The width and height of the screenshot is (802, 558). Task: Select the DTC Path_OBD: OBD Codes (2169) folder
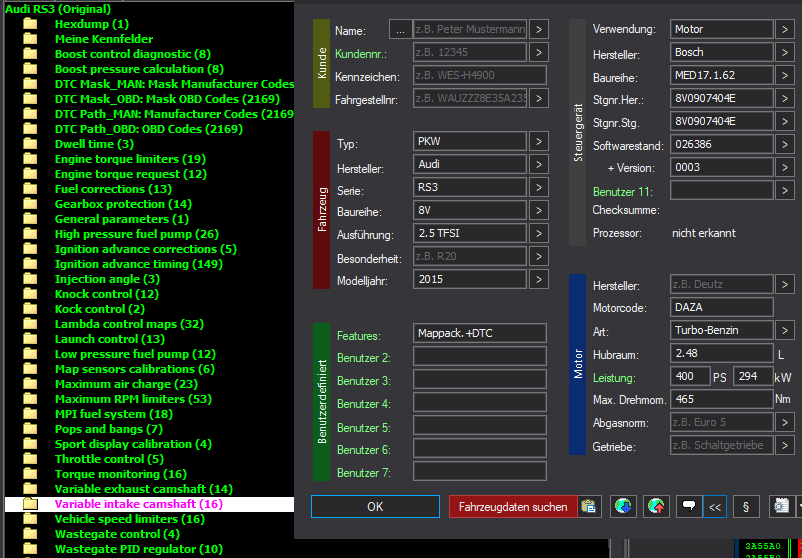(149, 129)
